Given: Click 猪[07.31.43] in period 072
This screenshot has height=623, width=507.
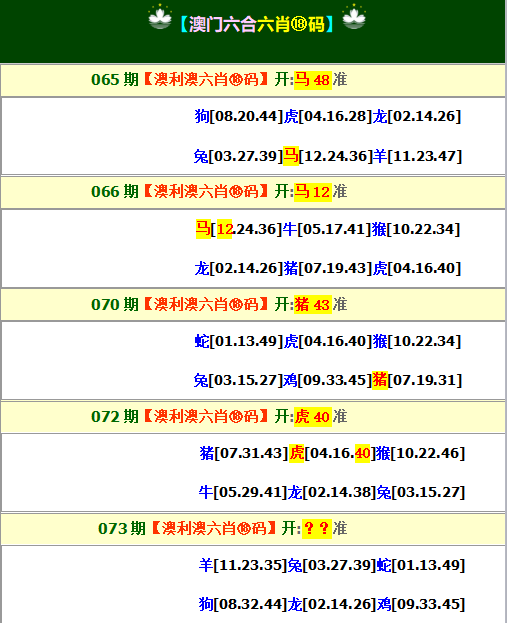Looking at the screenshot, I should (244, 453).
